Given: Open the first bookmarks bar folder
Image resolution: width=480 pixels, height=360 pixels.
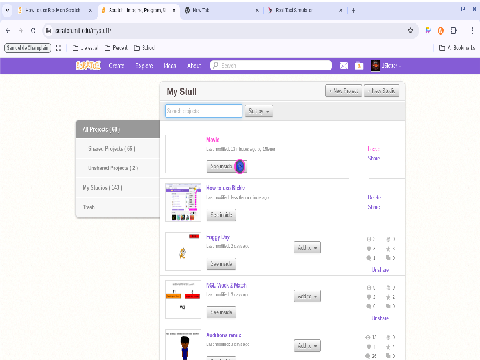Looking at the screenshot, I should pos(85,48).
